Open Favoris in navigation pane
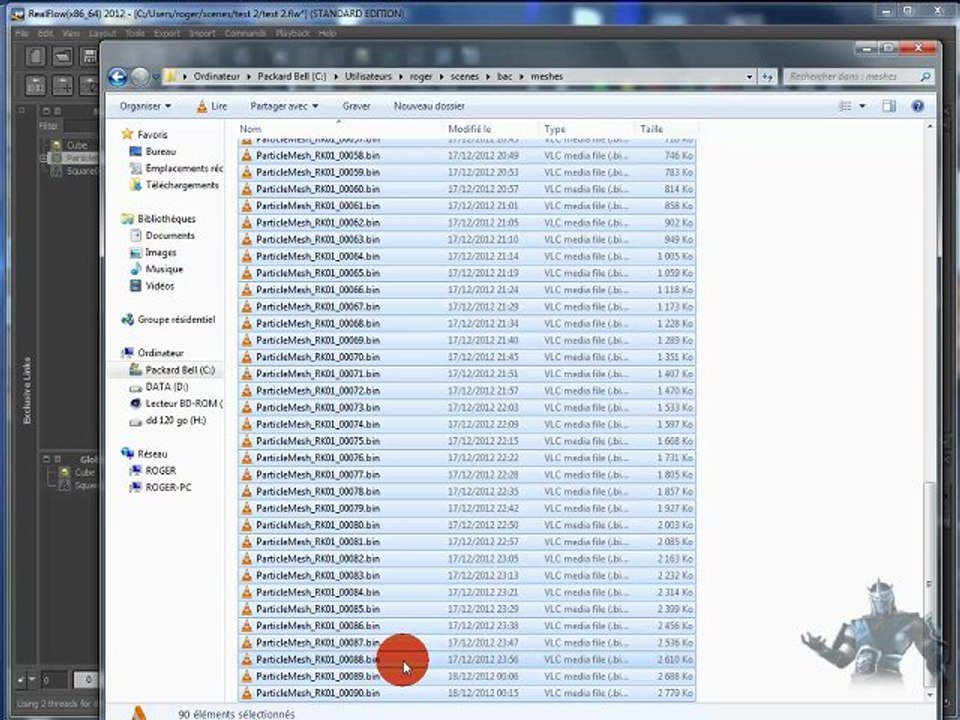This screenshot has width=960, height=720. 152,135
